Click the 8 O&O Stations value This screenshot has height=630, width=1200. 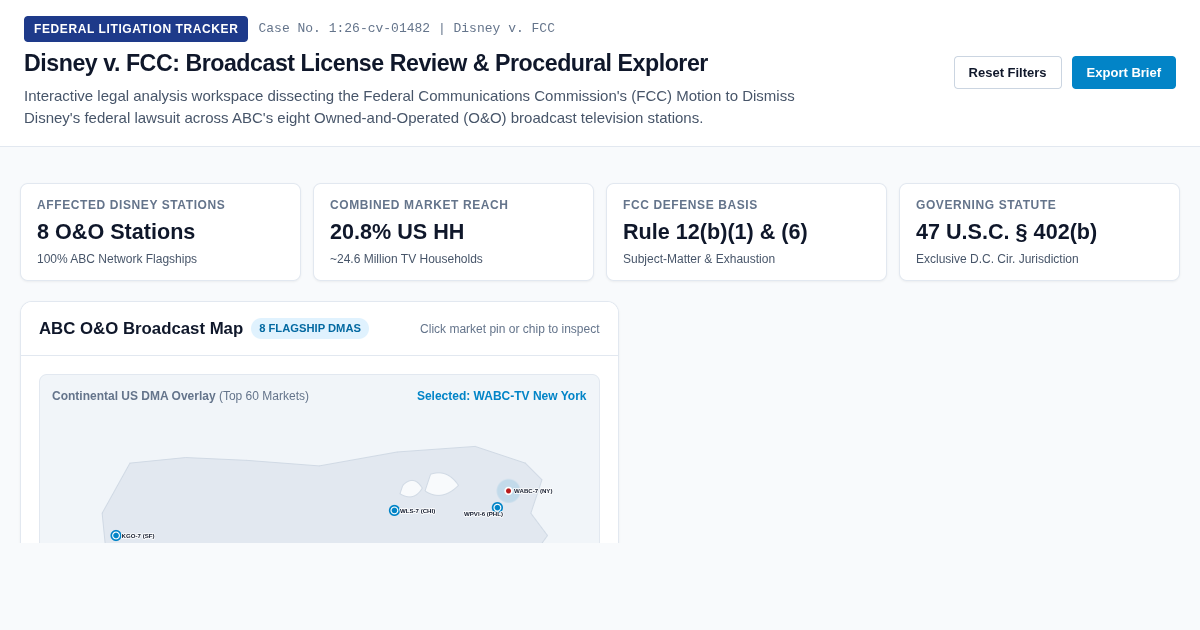click(x=116, y=232)
